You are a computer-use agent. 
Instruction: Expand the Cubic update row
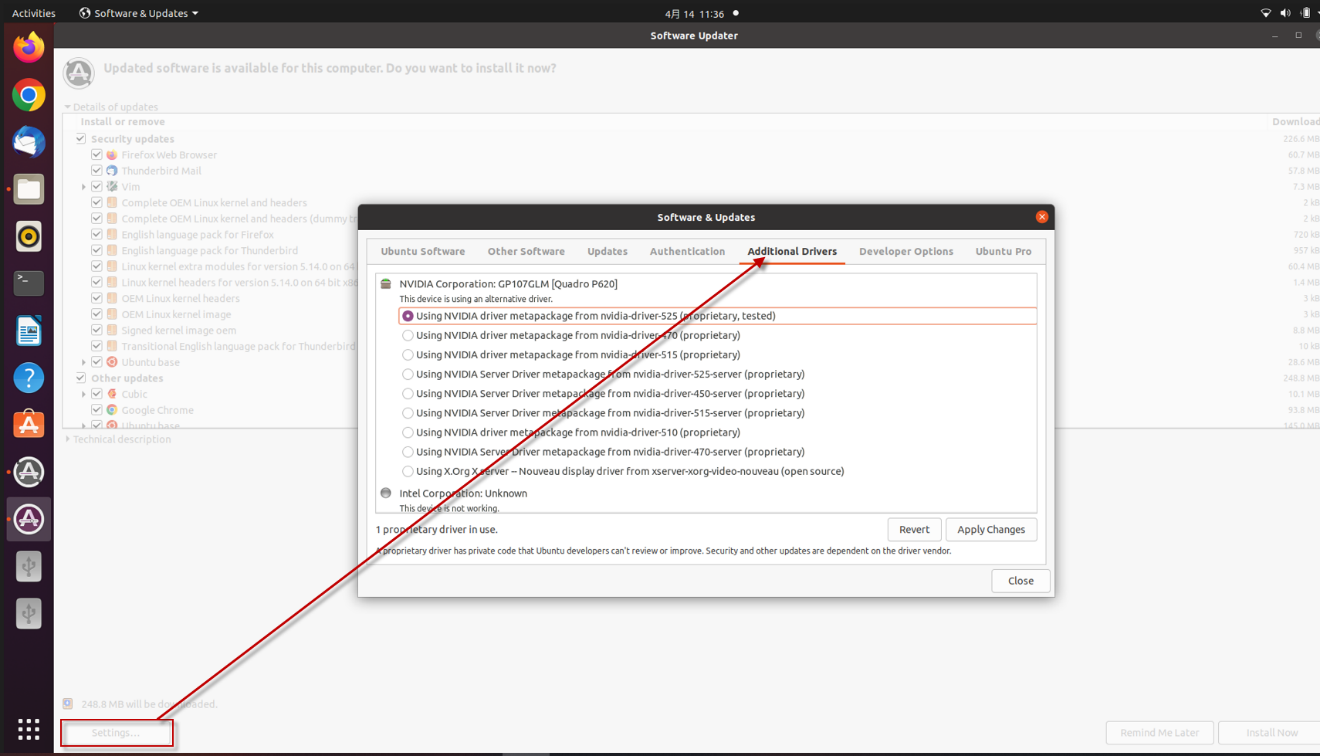coord(84,394)
